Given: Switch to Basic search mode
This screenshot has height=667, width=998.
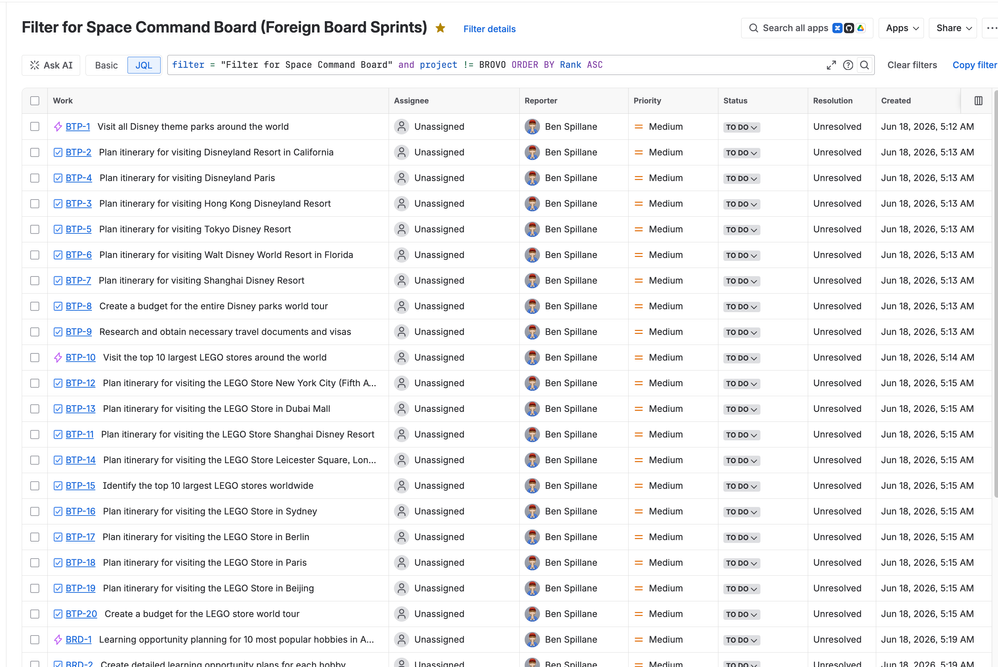Looking at the screenshot, I should click(106, 65).
